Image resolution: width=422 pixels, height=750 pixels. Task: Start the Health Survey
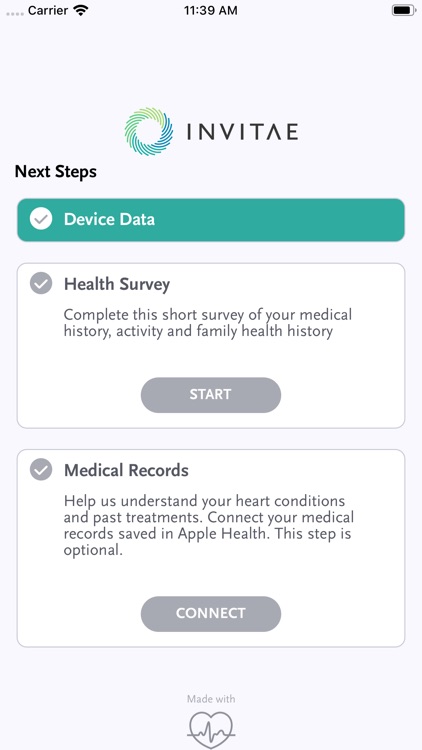(x=211, y=395)
